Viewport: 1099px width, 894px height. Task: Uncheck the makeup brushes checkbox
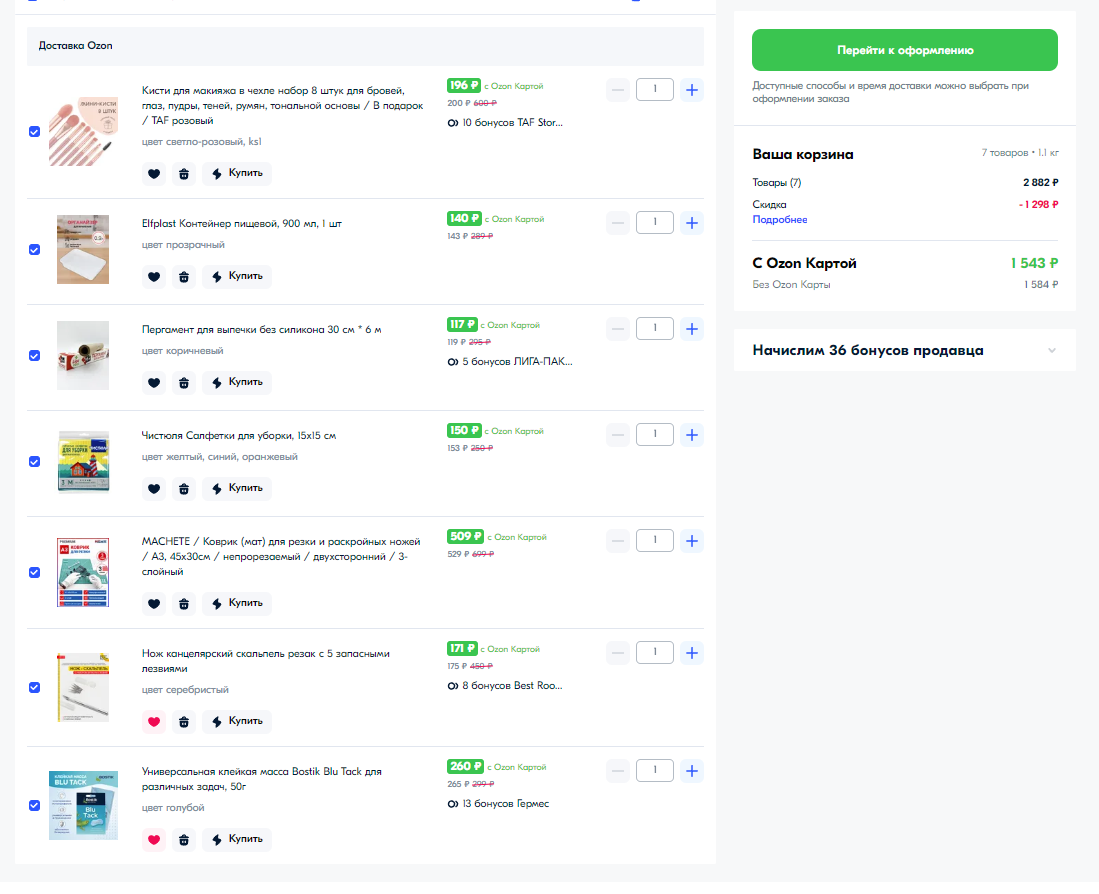tap(34, 132)
